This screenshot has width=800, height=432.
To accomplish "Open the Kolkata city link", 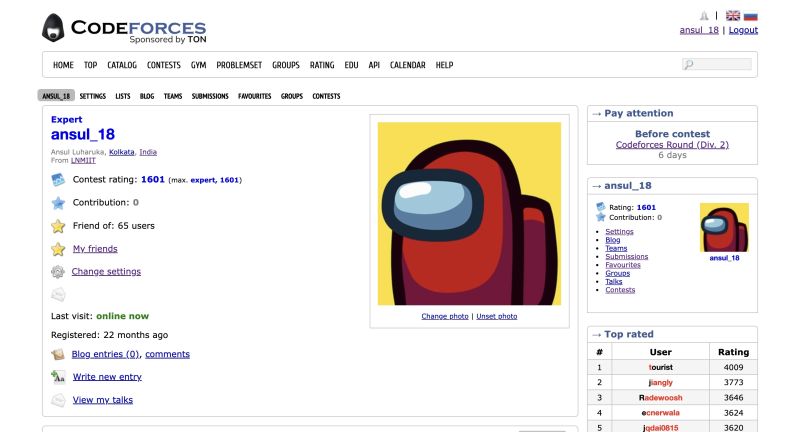I will [121, 152].
